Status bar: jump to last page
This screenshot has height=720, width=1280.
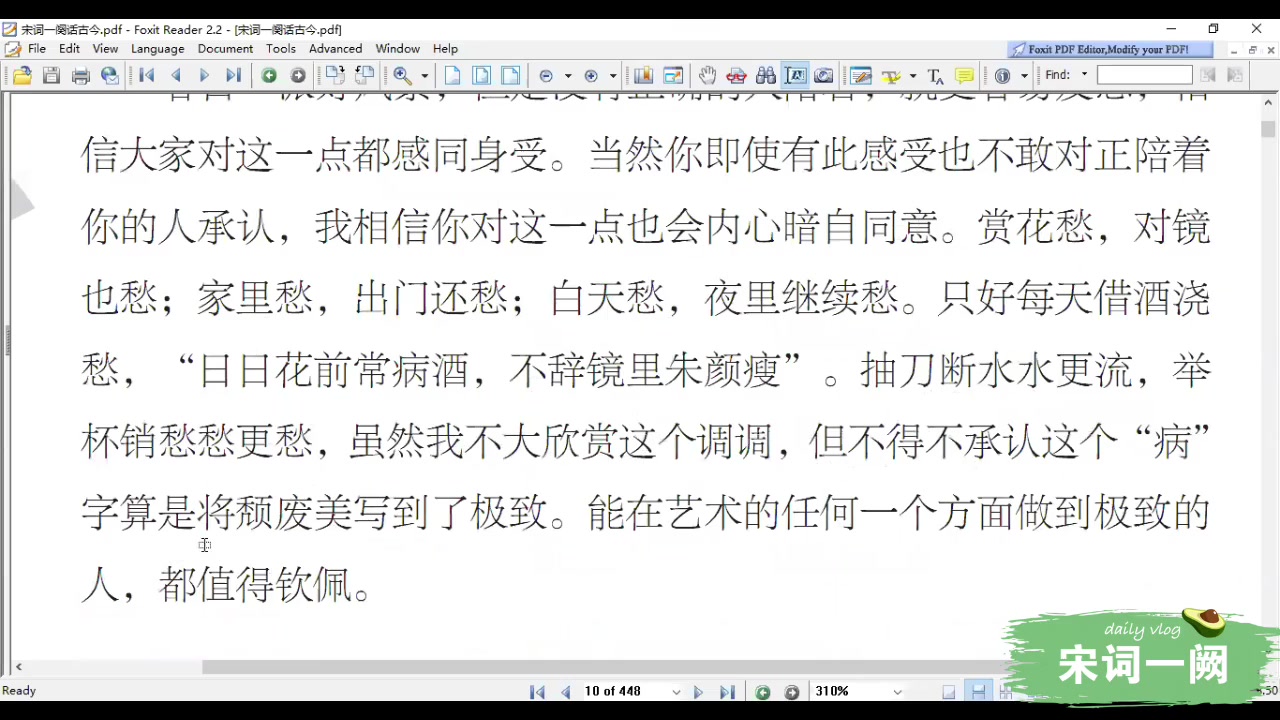pyautogui.click(x=727, y=692)
